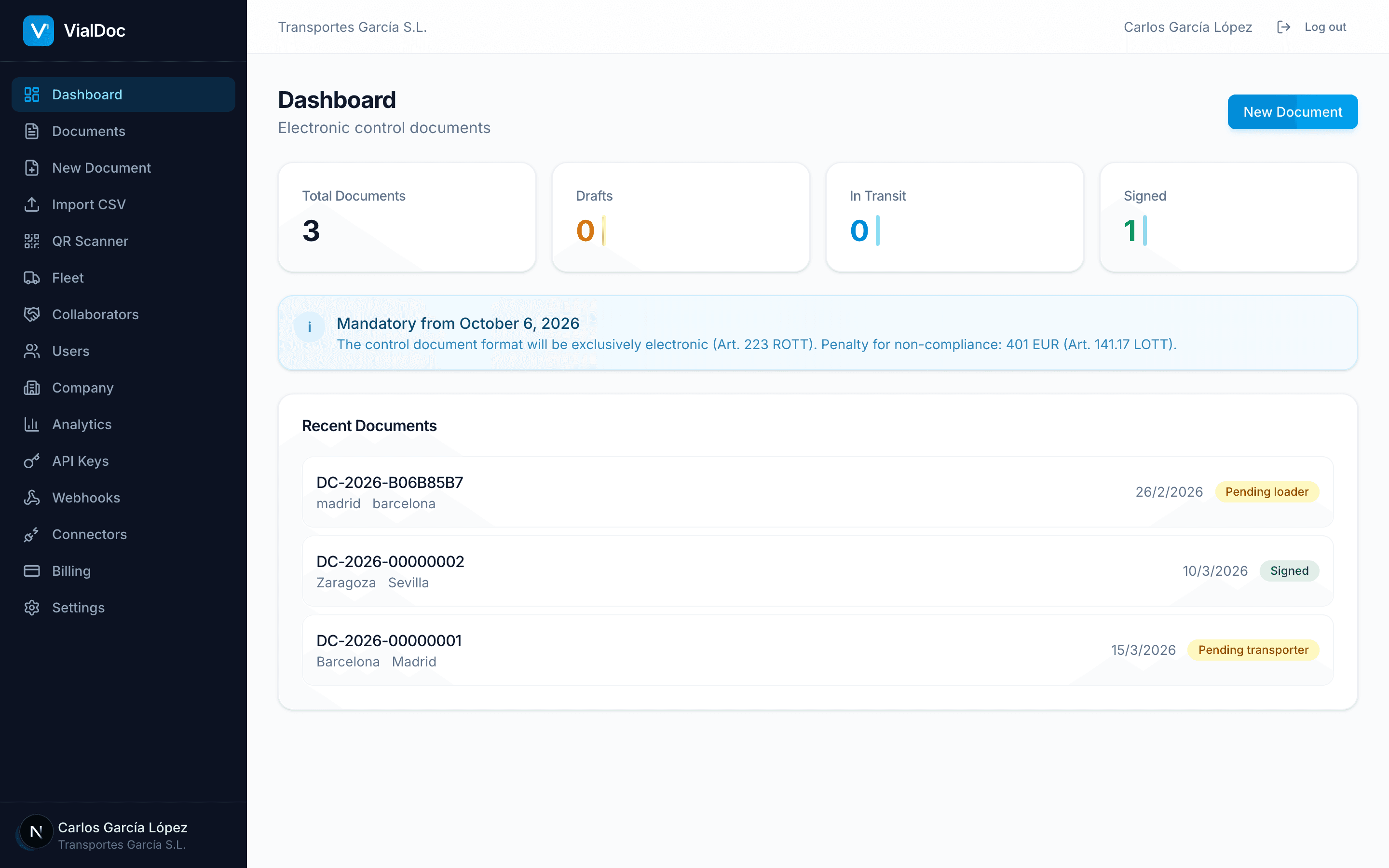Open Company page from sidebar

82,388
